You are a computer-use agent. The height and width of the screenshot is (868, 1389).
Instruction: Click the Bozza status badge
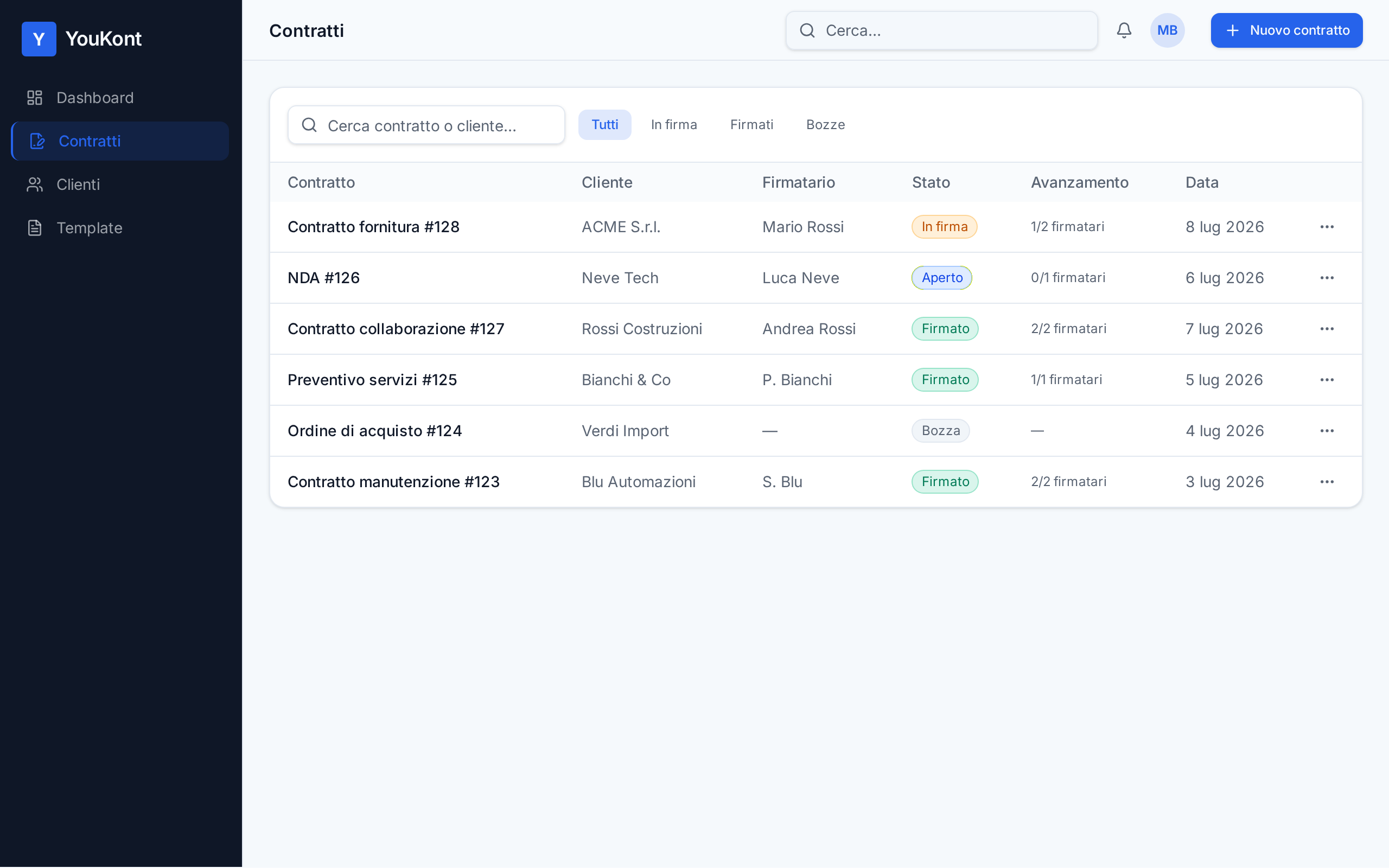coord(941,431)
